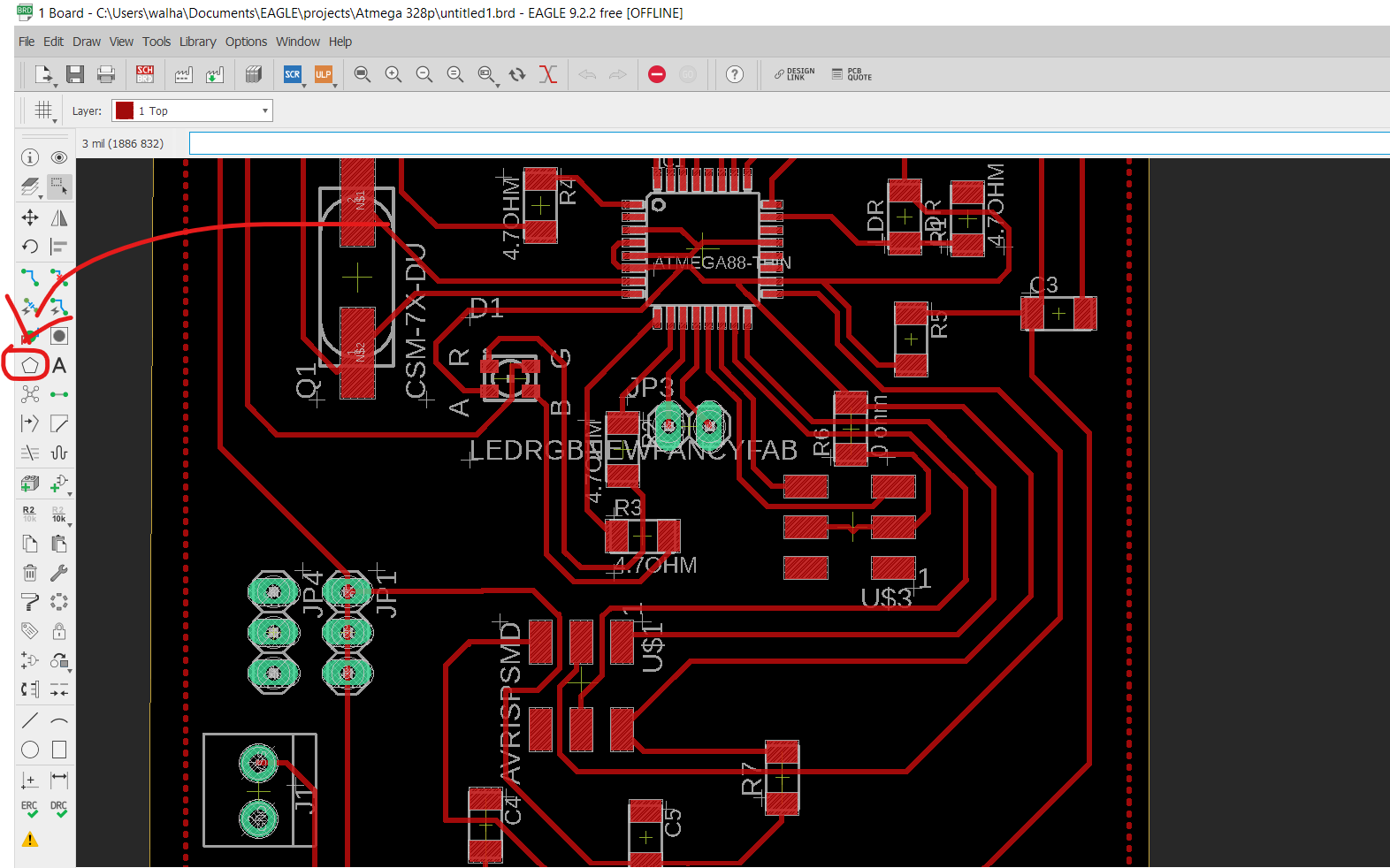
Task: Open the Show eye tool
Action: click(x=59, y=157)
